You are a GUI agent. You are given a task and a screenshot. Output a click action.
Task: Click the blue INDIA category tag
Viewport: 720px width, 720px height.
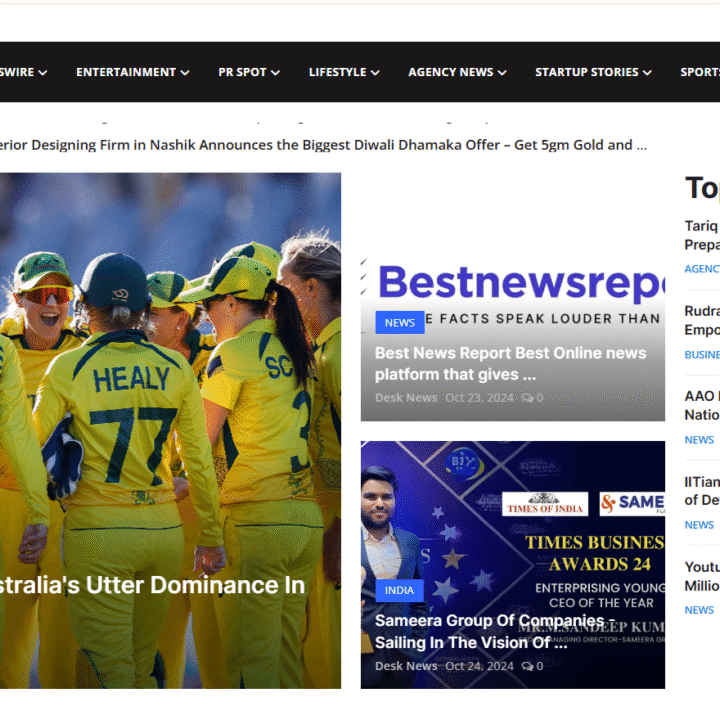click(399, 590)
